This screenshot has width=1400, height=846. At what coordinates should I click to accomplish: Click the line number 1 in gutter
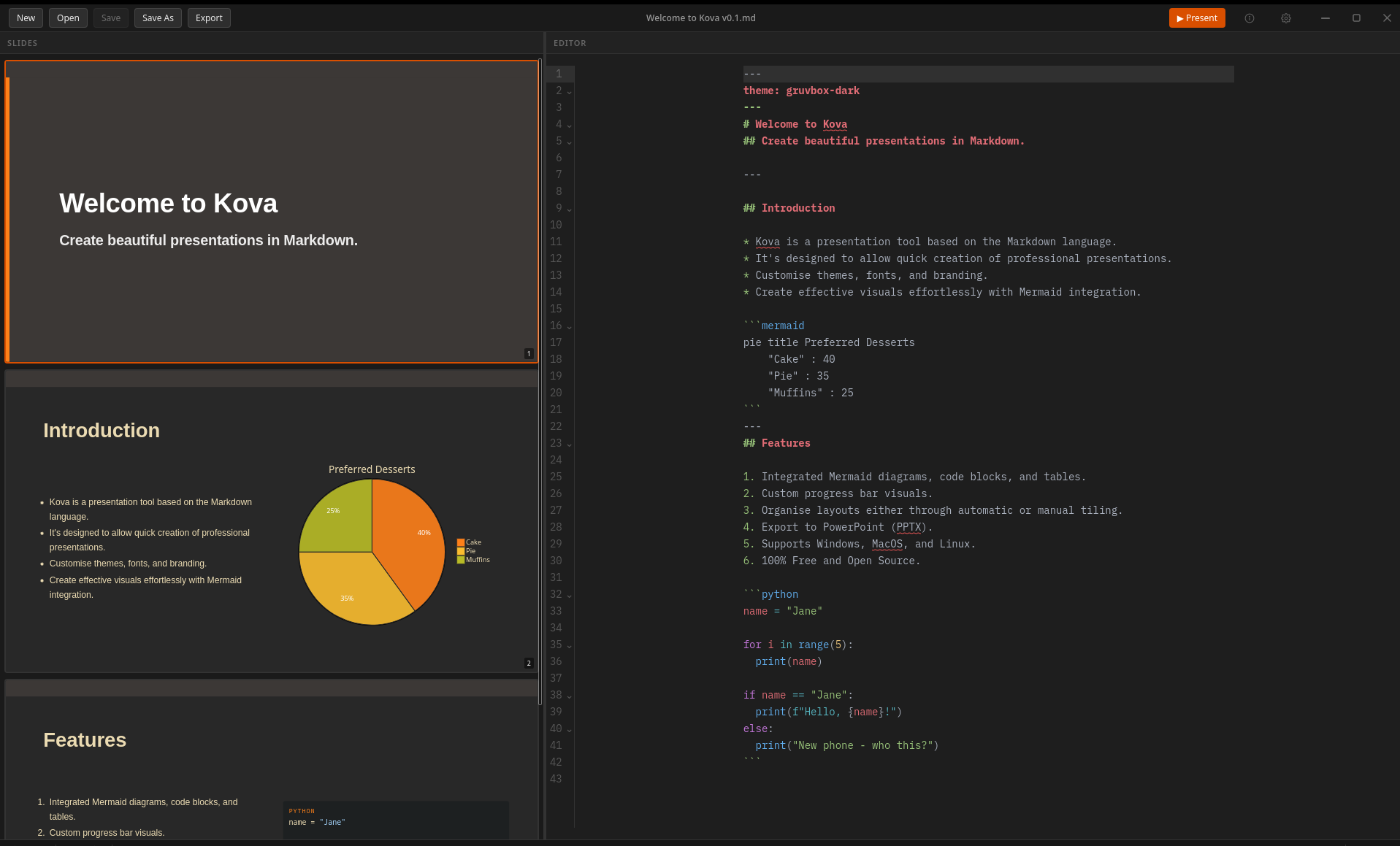point(559,74)
